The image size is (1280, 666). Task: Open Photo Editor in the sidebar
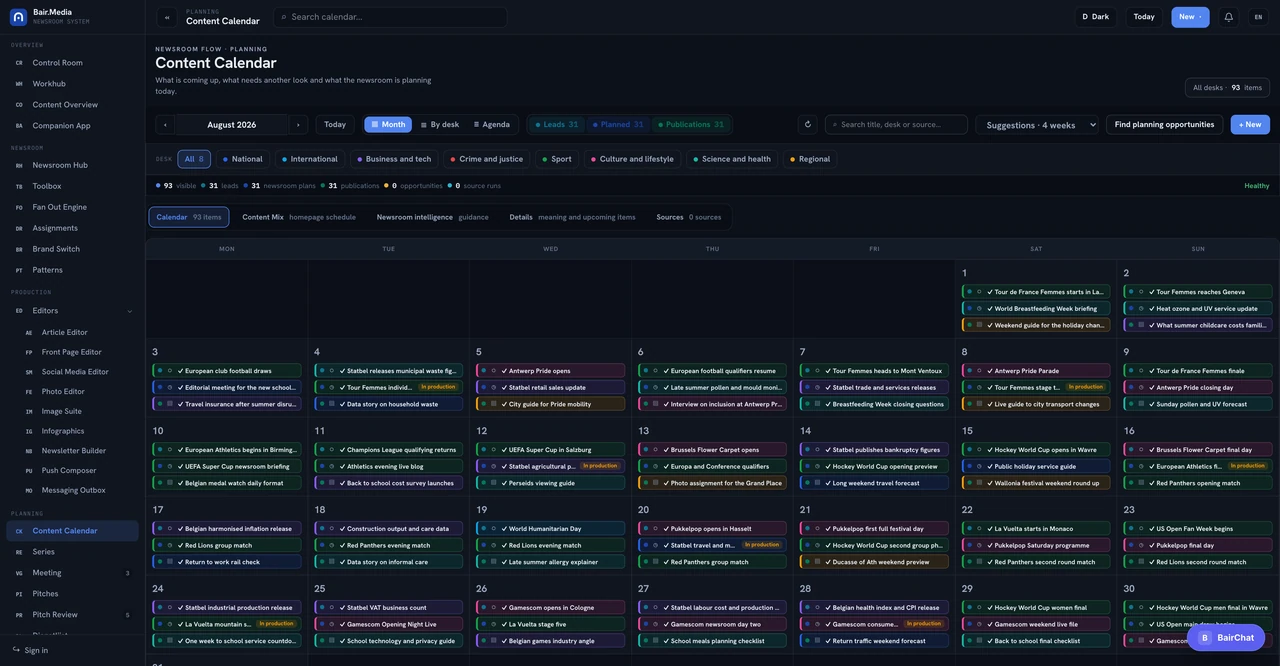(78, 392)
